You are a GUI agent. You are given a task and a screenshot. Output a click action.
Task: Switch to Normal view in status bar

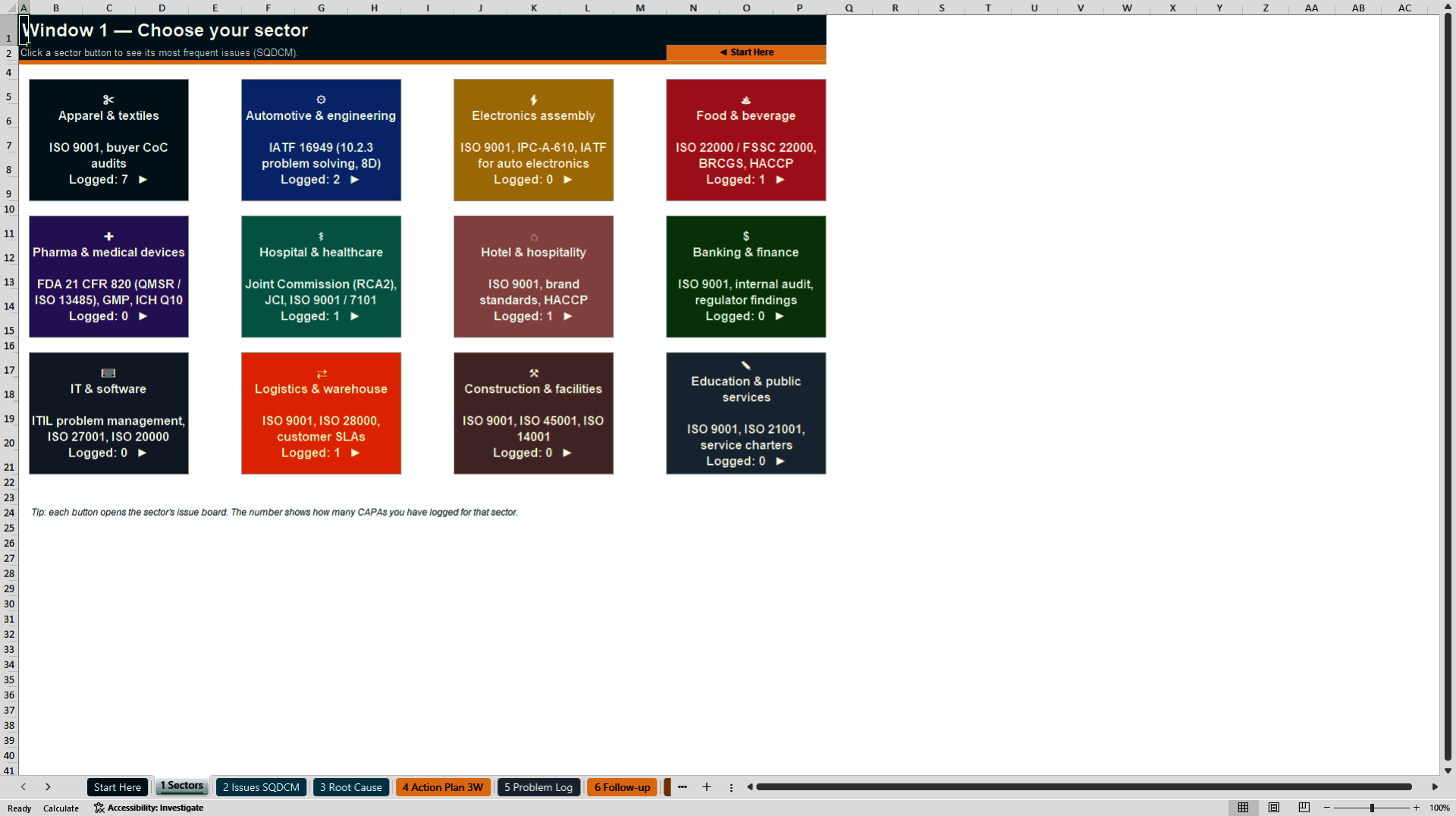(x=1243, y=808)
